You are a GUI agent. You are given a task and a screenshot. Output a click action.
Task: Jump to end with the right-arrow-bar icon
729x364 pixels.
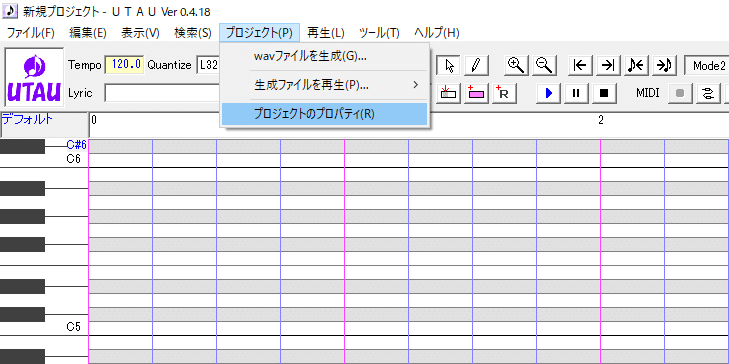tap(608, 66)
